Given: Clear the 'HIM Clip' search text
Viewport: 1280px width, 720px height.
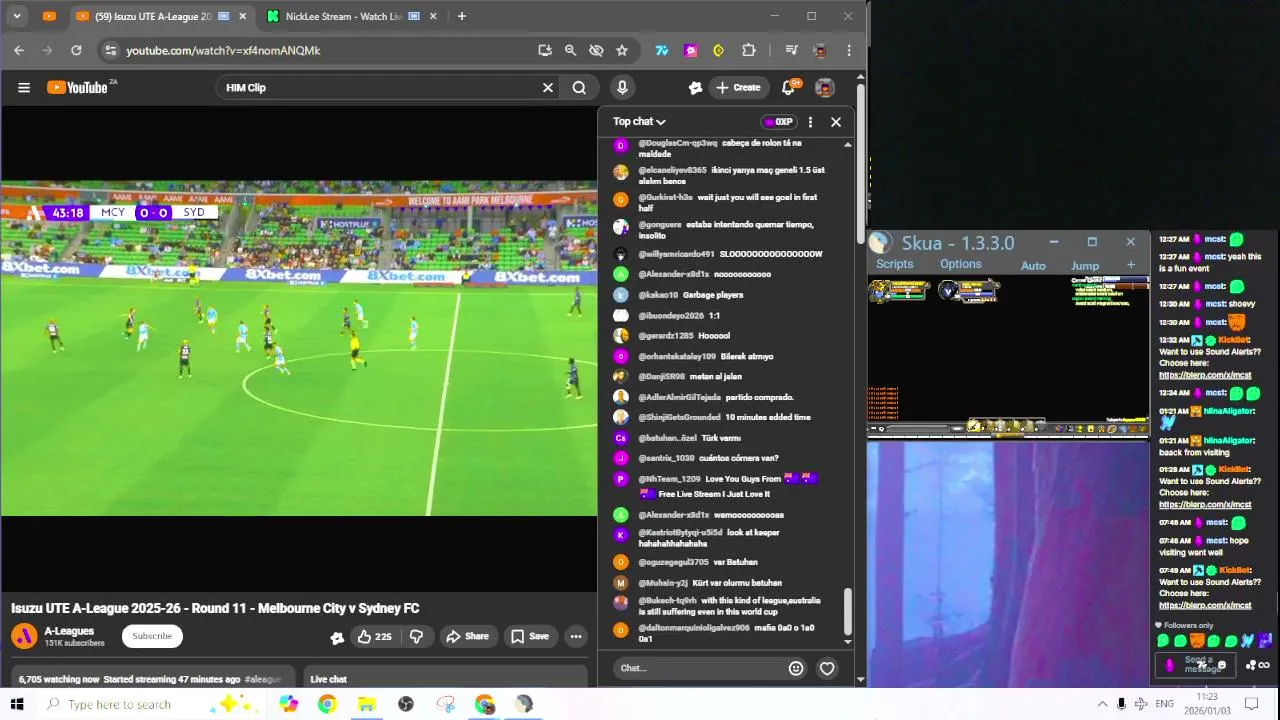Looking at the screenshot, I should click(x=548, y=88).
